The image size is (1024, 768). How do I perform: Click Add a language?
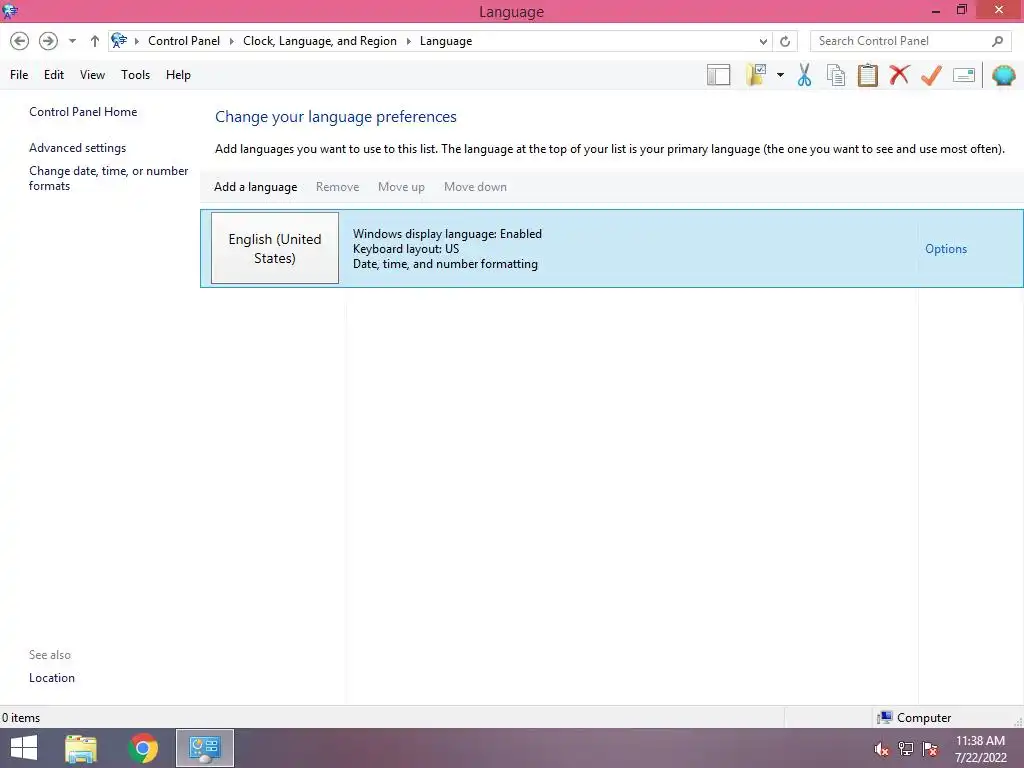[x=255, y=187]
